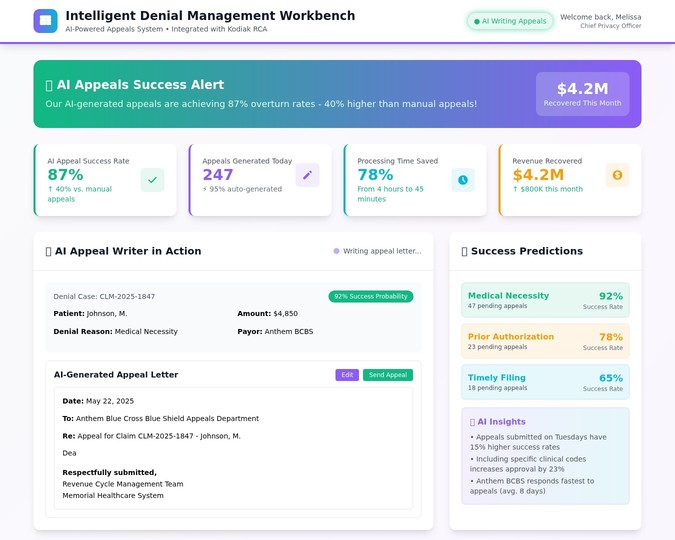This screenshot has height=540, width=675.
Task: Click 'Revenue Cycle Management Team' signature line
Action: click(123, 484)
